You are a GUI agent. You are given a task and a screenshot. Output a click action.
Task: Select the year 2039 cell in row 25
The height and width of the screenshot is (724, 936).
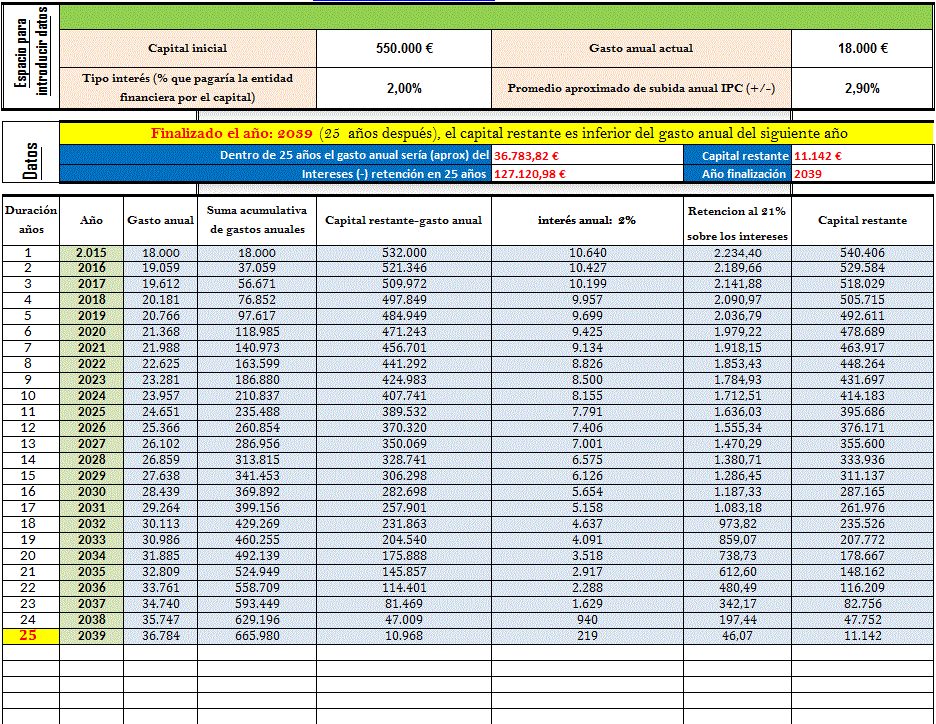click(x=91, y=636)
